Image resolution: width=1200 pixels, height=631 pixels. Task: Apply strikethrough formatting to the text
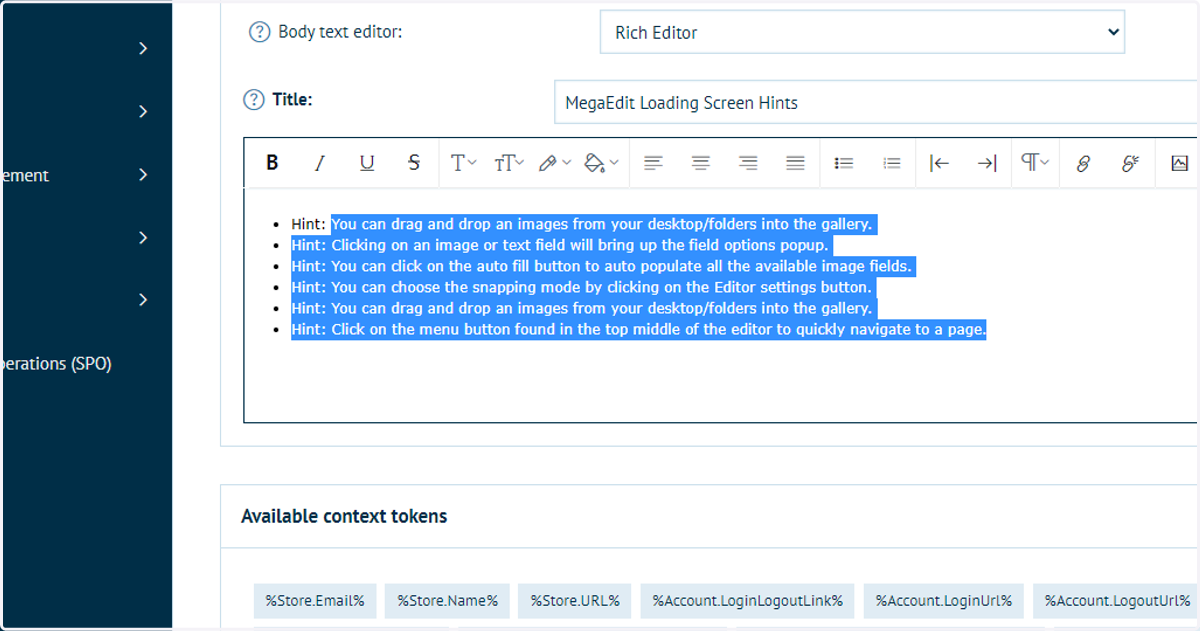[414, 163]
